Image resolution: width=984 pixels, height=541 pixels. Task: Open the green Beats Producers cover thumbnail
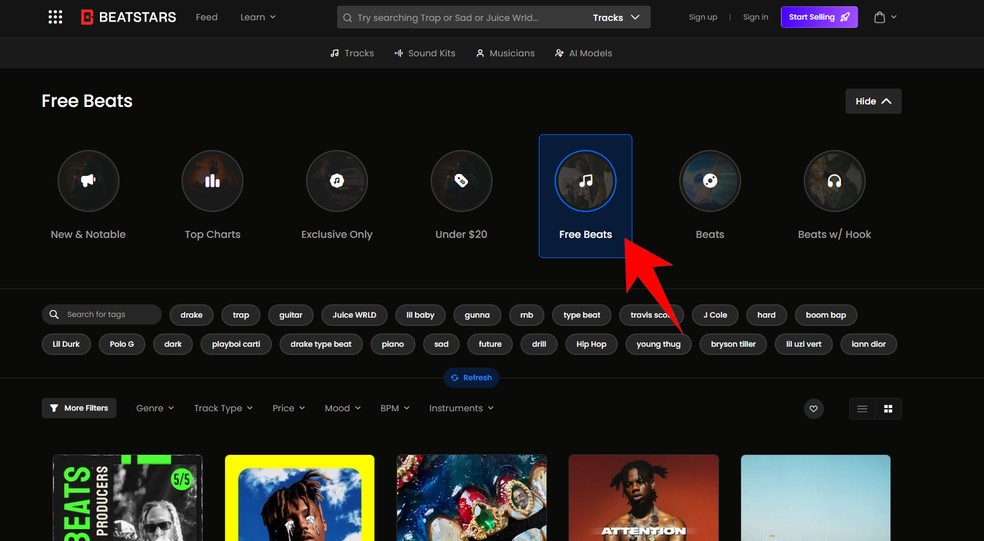128,498
